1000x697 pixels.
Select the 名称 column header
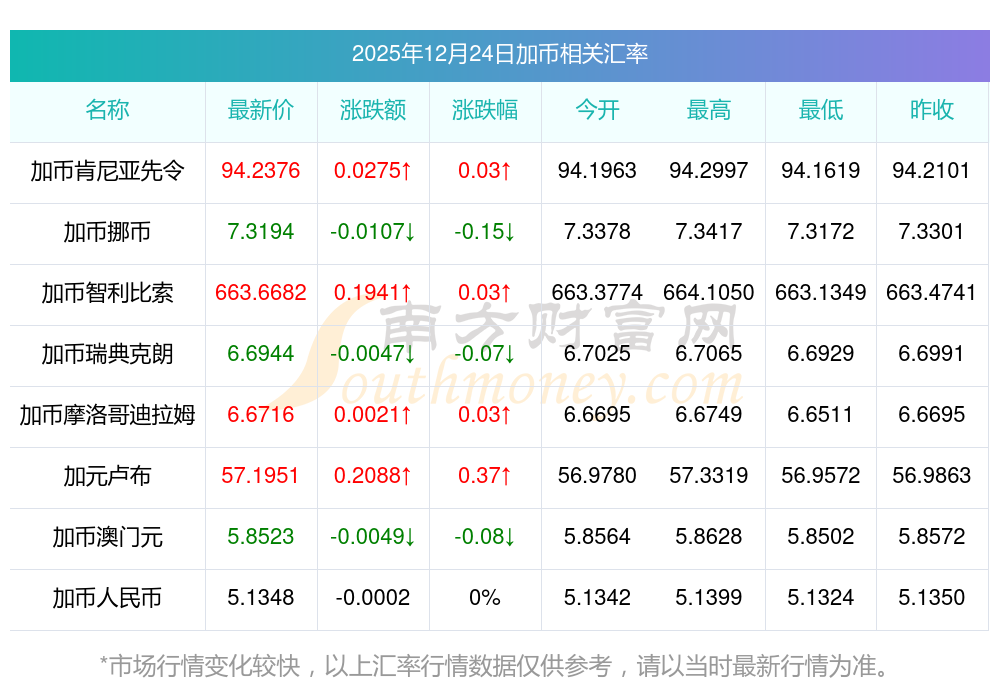click(107, 110)
